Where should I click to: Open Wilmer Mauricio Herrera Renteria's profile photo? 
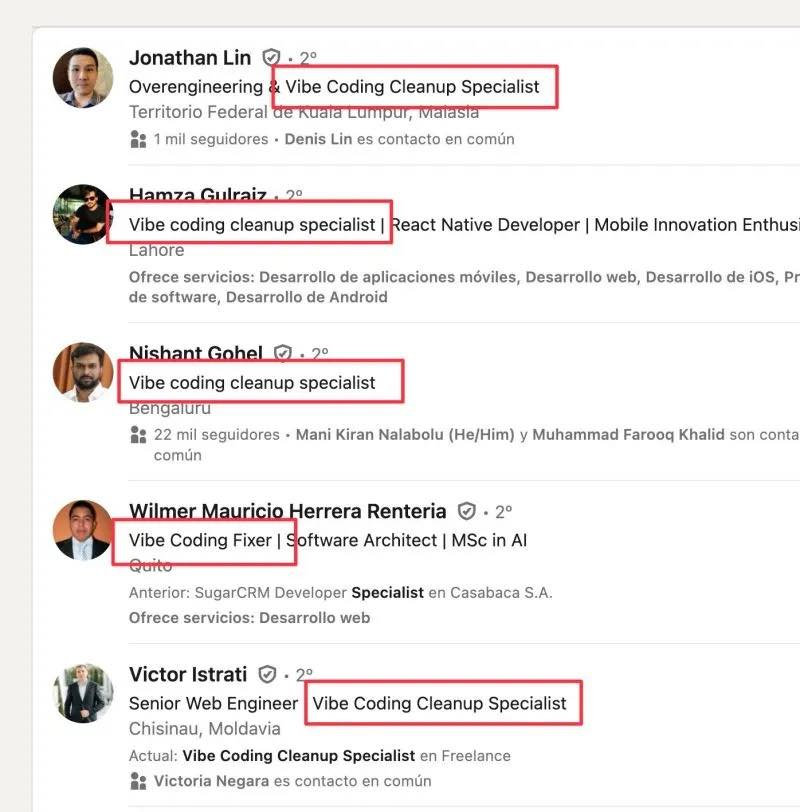[83, 530]
